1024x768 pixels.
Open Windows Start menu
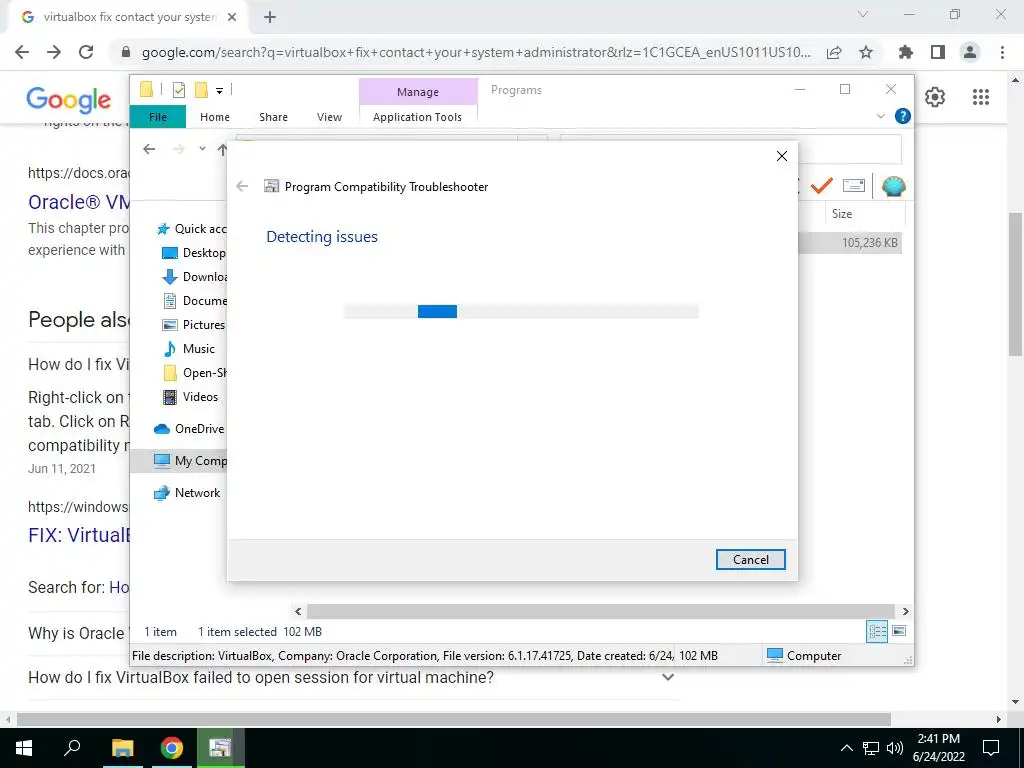coord(24,747)
